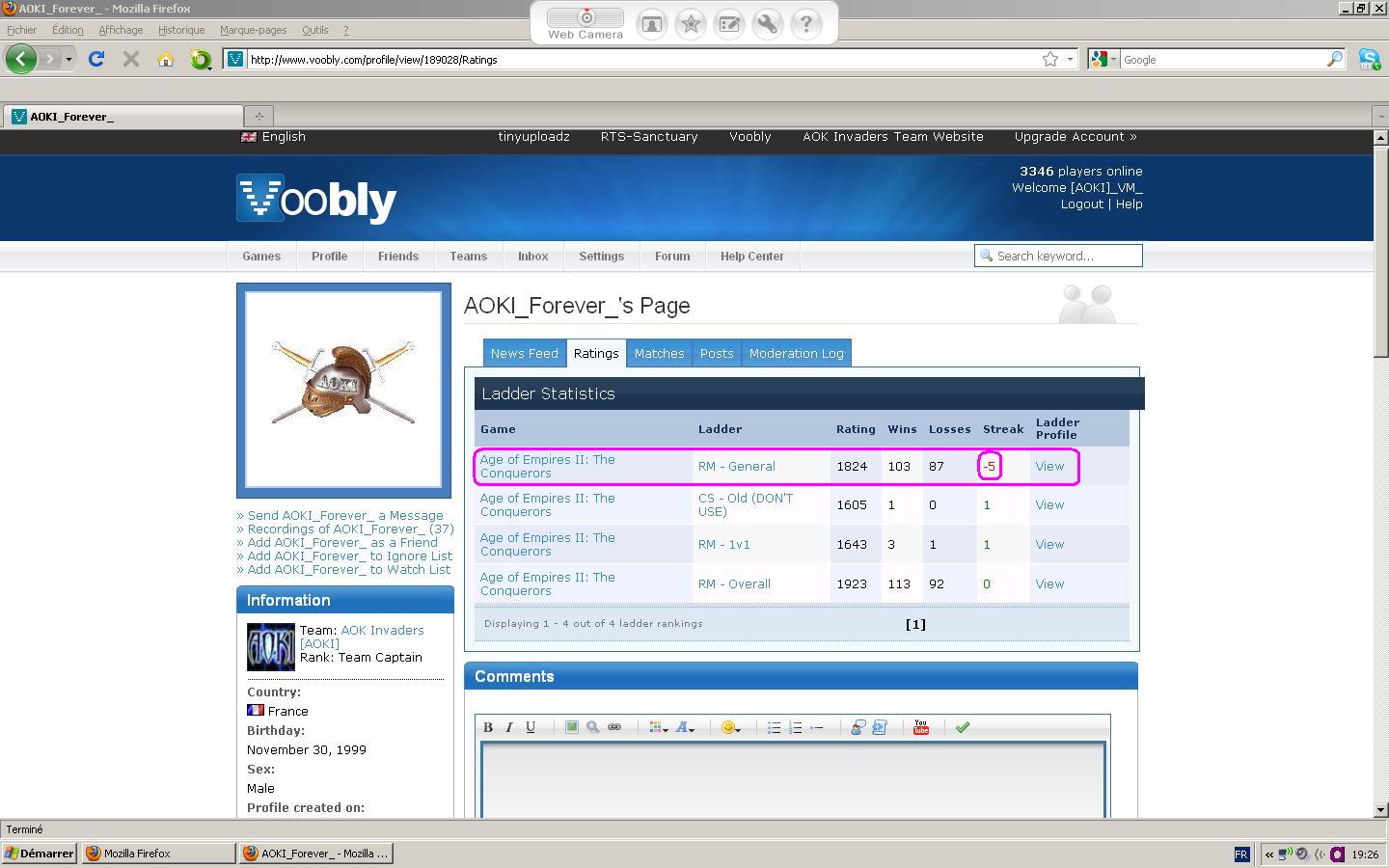Viewport: 1389px width, 868px height.
Task: Go to Firefox home page icon
Action: [x=166, y=59]
